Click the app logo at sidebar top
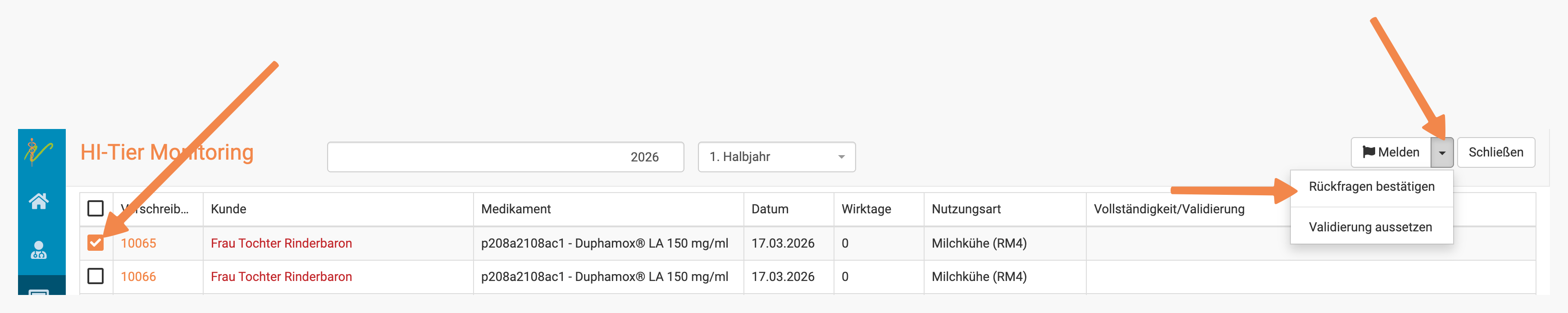1568x313 pixels. pos(39,152)
